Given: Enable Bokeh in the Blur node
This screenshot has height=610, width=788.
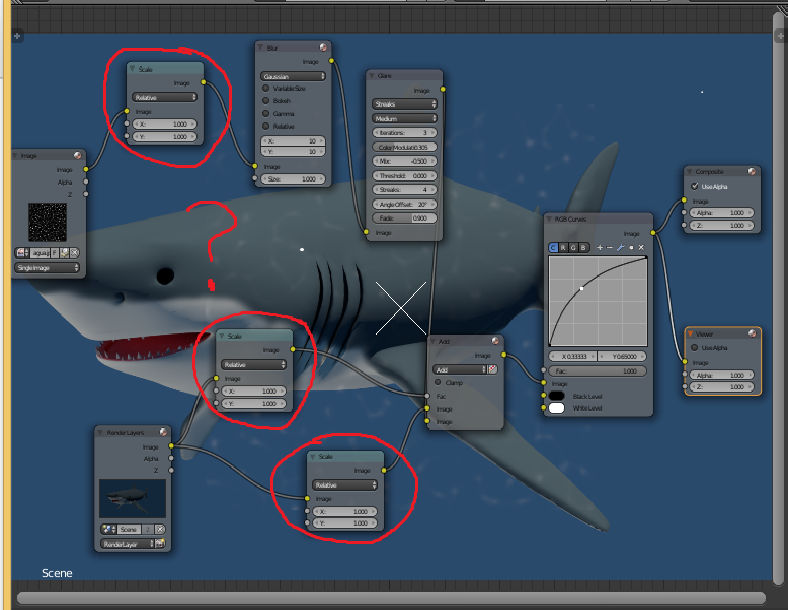Looking at the screenshot, I should (x=266, y=100).
